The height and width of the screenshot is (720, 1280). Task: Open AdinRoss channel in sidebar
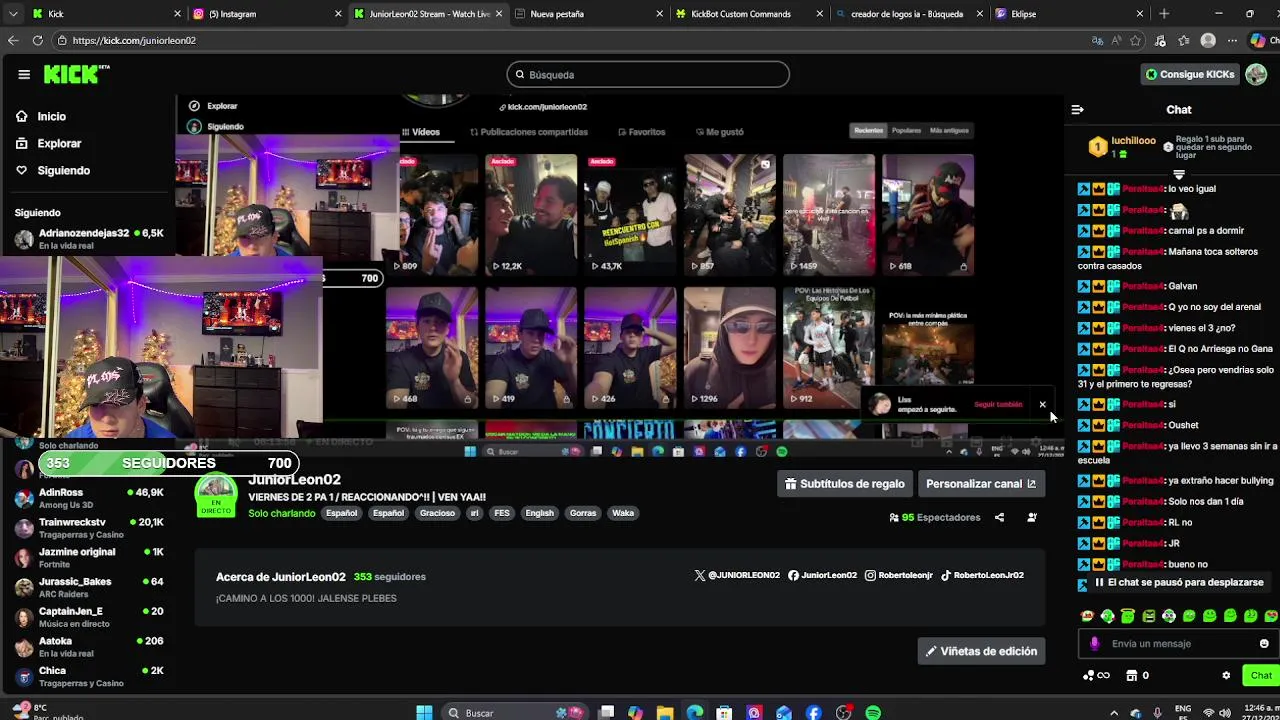click(x=88, y=498)
